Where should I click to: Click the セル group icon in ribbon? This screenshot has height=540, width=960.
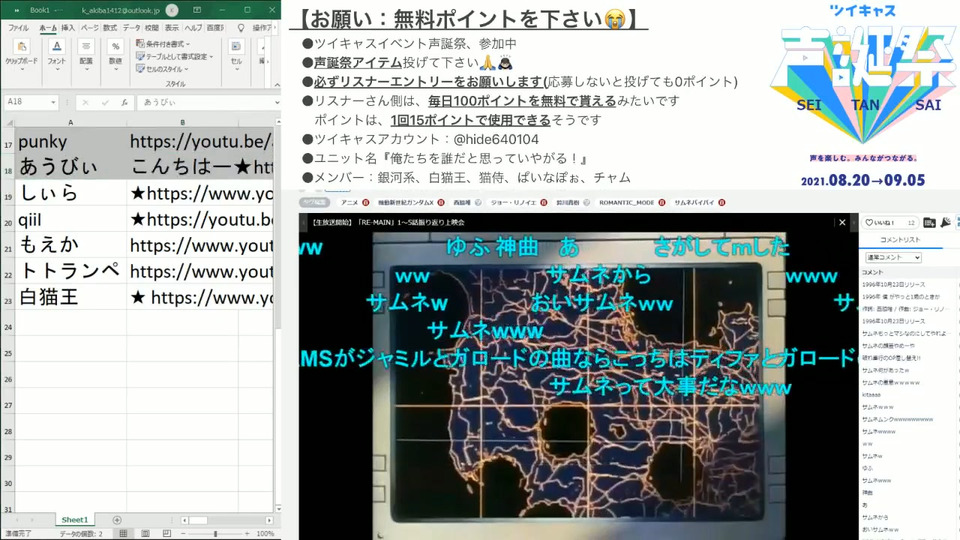tap(236, 47)
